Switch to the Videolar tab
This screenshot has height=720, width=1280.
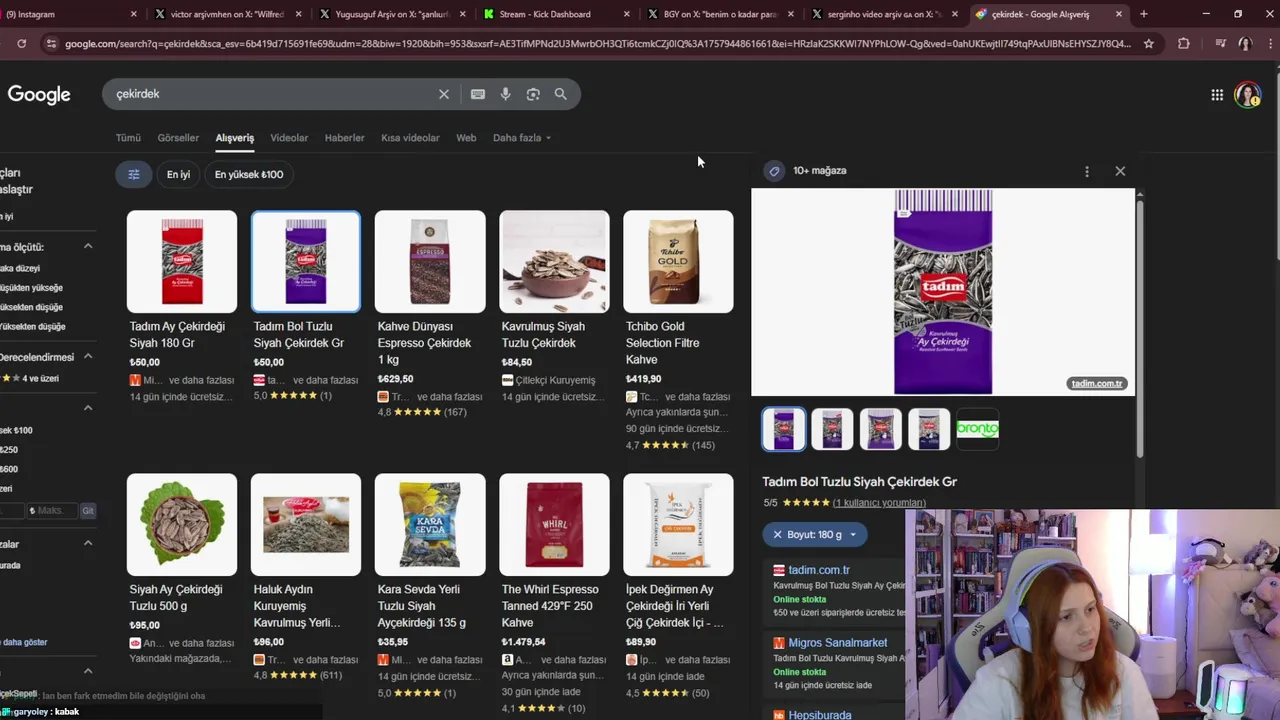click(289, 138)
